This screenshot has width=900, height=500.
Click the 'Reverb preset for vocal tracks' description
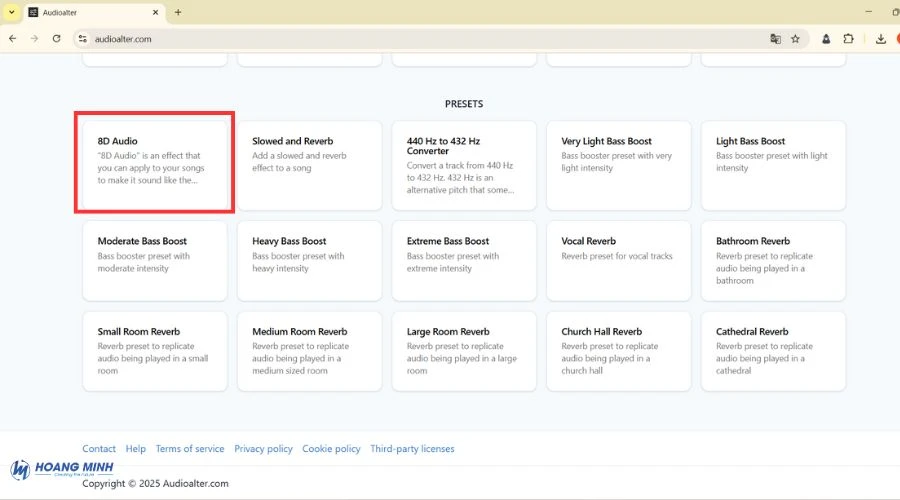pyautogui.click(x=616, y=256)
